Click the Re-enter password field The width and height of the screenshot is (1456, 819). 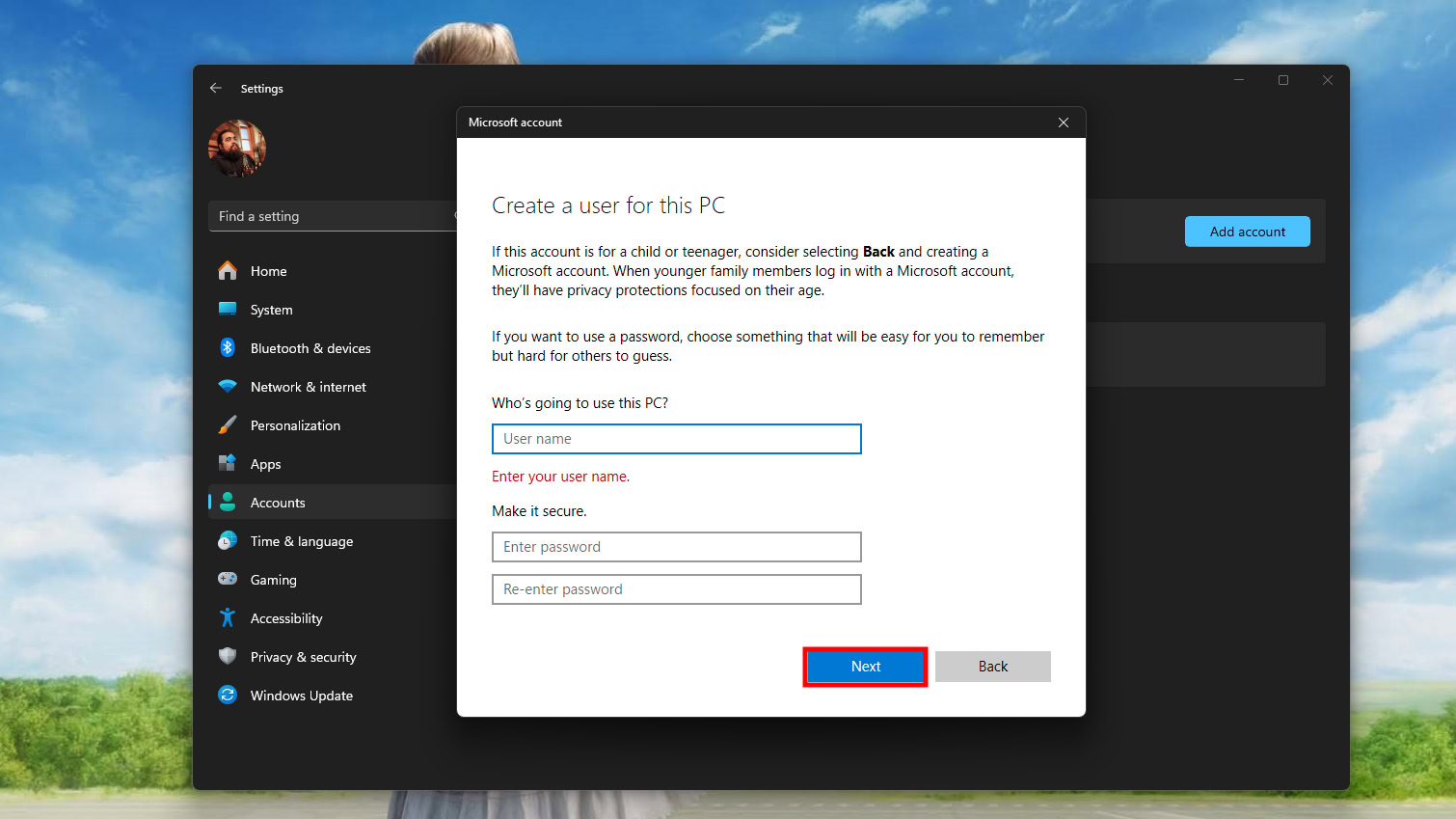pyautogui.click(x=676, y=589)
